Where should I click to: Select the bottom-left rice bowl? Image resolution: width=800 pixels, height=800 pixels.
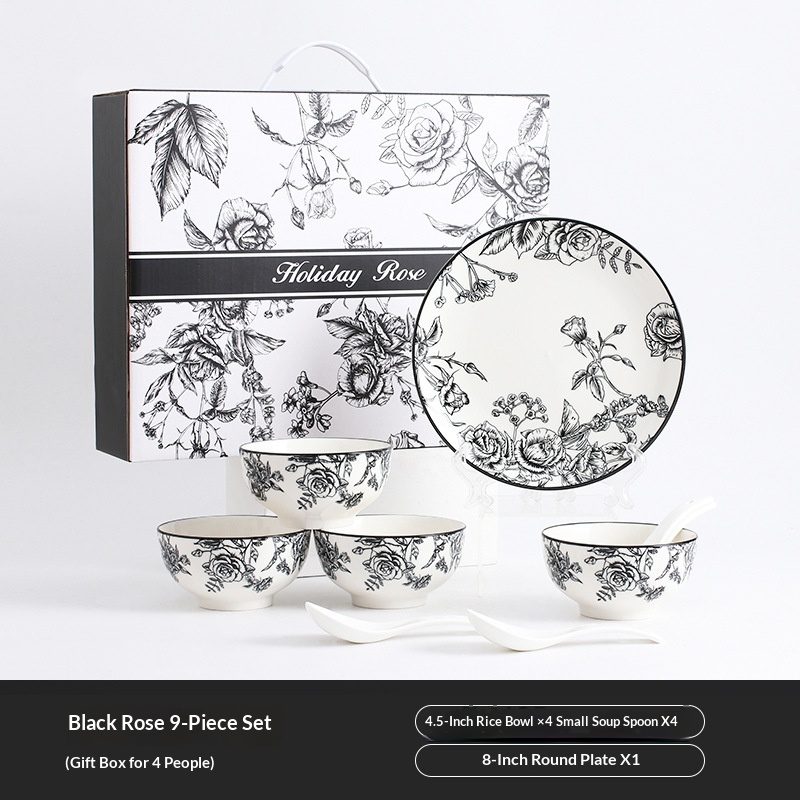[234, 562]
